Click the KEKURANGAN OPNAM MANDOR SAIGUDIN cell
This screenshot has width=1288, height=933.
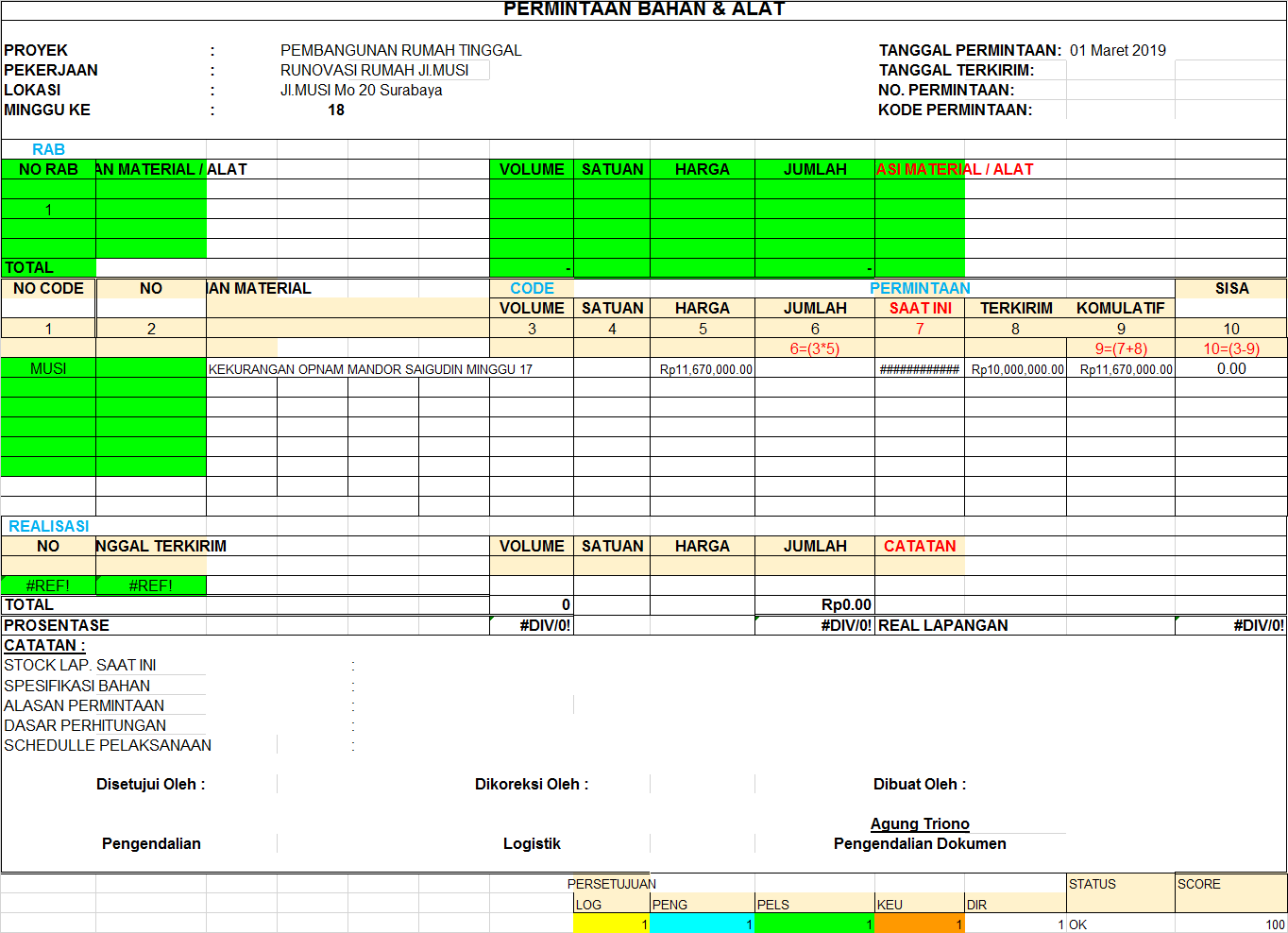tap(370, 369)
